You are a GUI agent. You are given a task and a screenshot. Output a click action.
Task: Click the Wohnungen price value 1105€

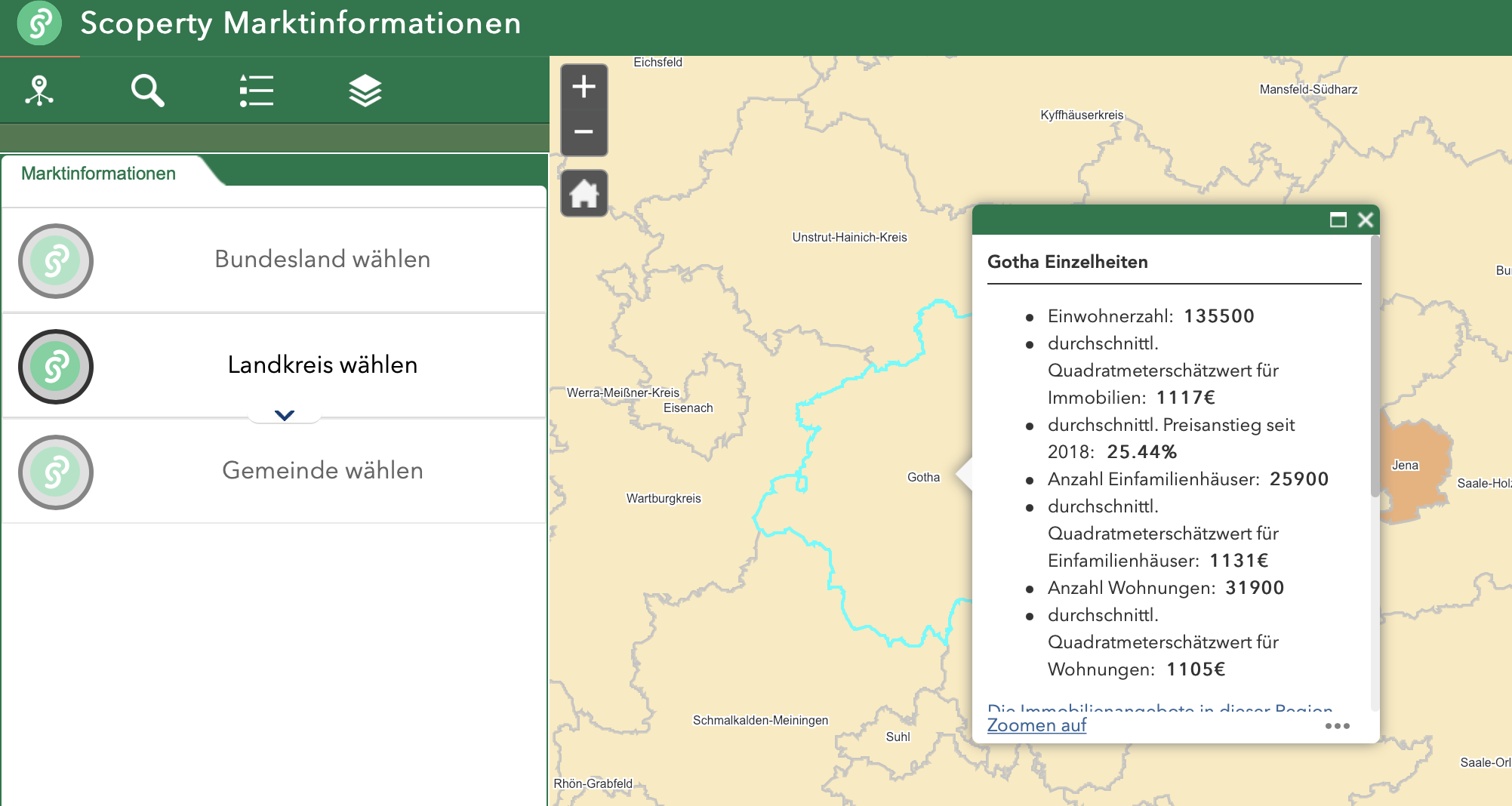pos(1195,669)
